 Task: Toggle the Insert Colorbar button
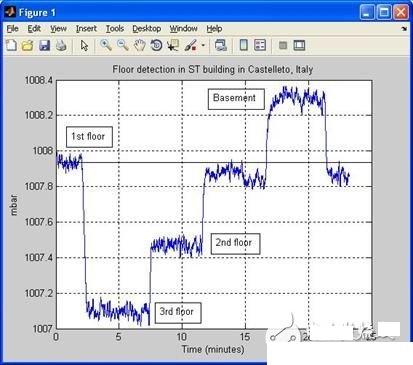coord(244,45)
